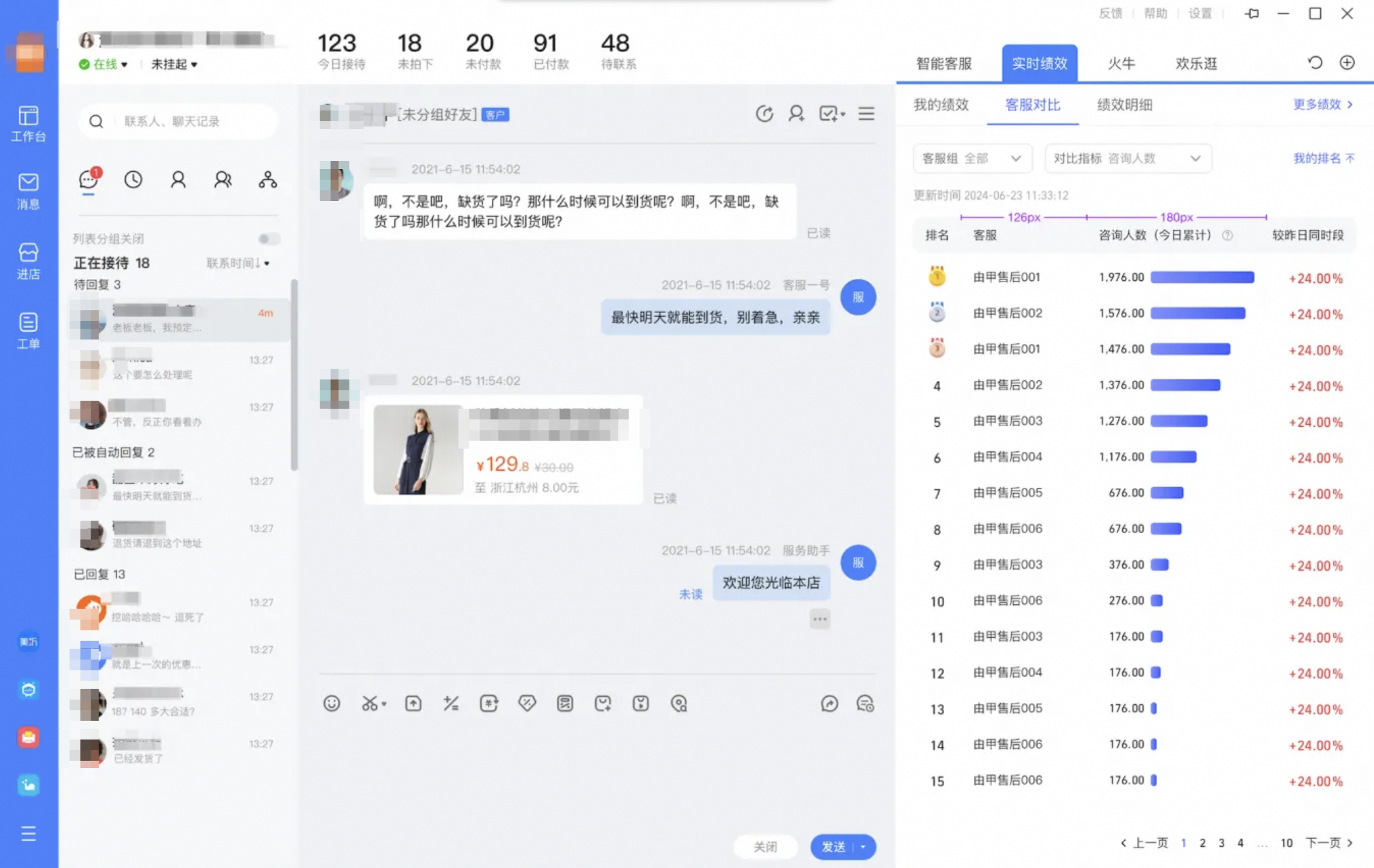The width and height of the screenshot is (1374, 868).
Task: Click the 关闭 close chat button
Action: tap(765, 847)
